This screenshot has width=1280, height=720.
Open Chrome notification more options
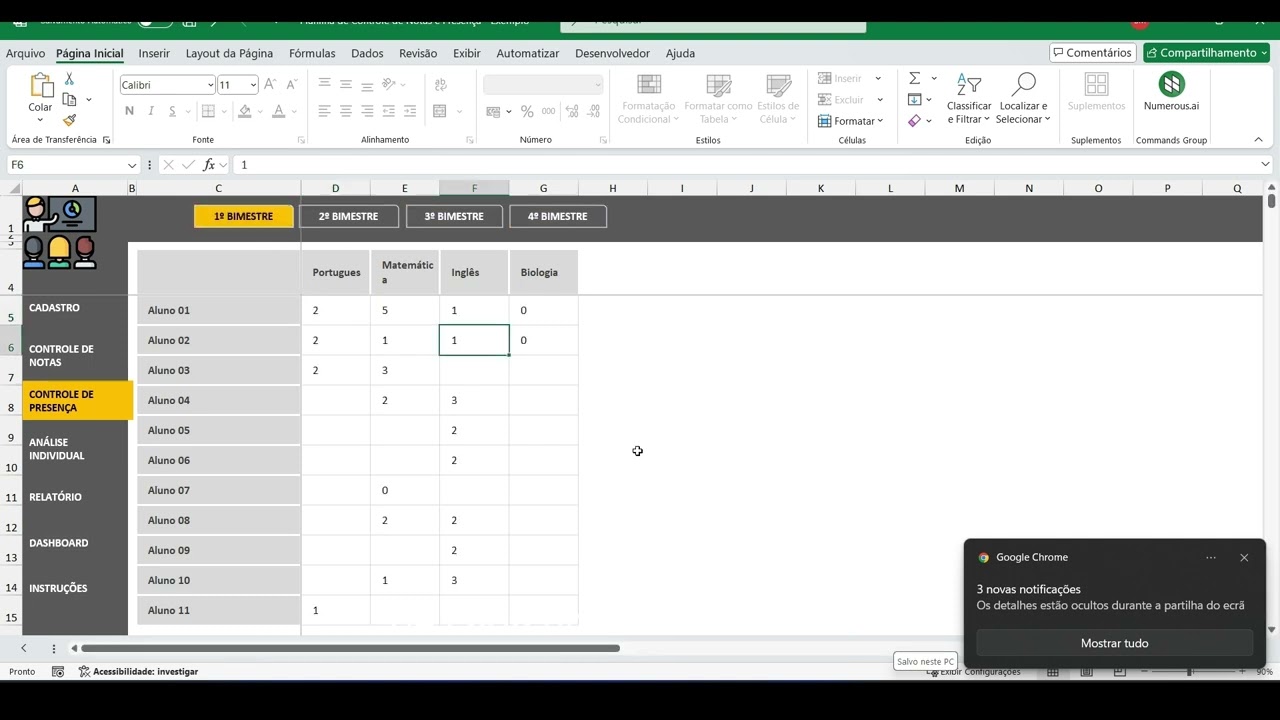coord(1211,558)
